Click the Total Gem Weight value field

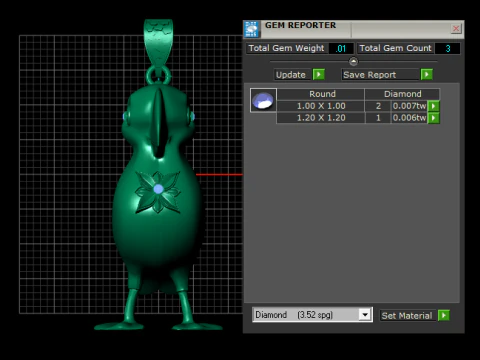click(341, 49)
